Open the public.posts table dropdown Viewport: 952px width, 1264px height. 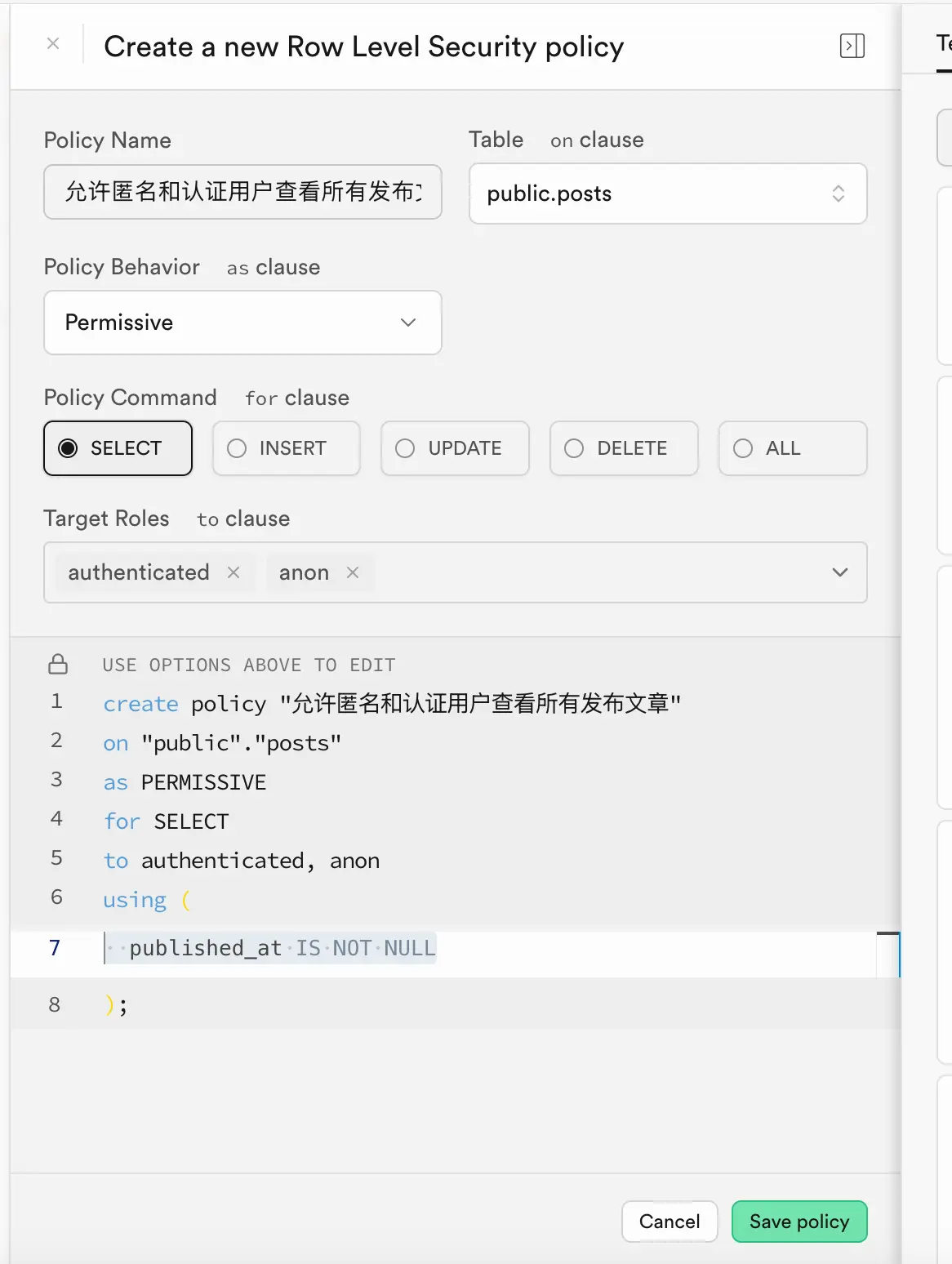[668, 194]
